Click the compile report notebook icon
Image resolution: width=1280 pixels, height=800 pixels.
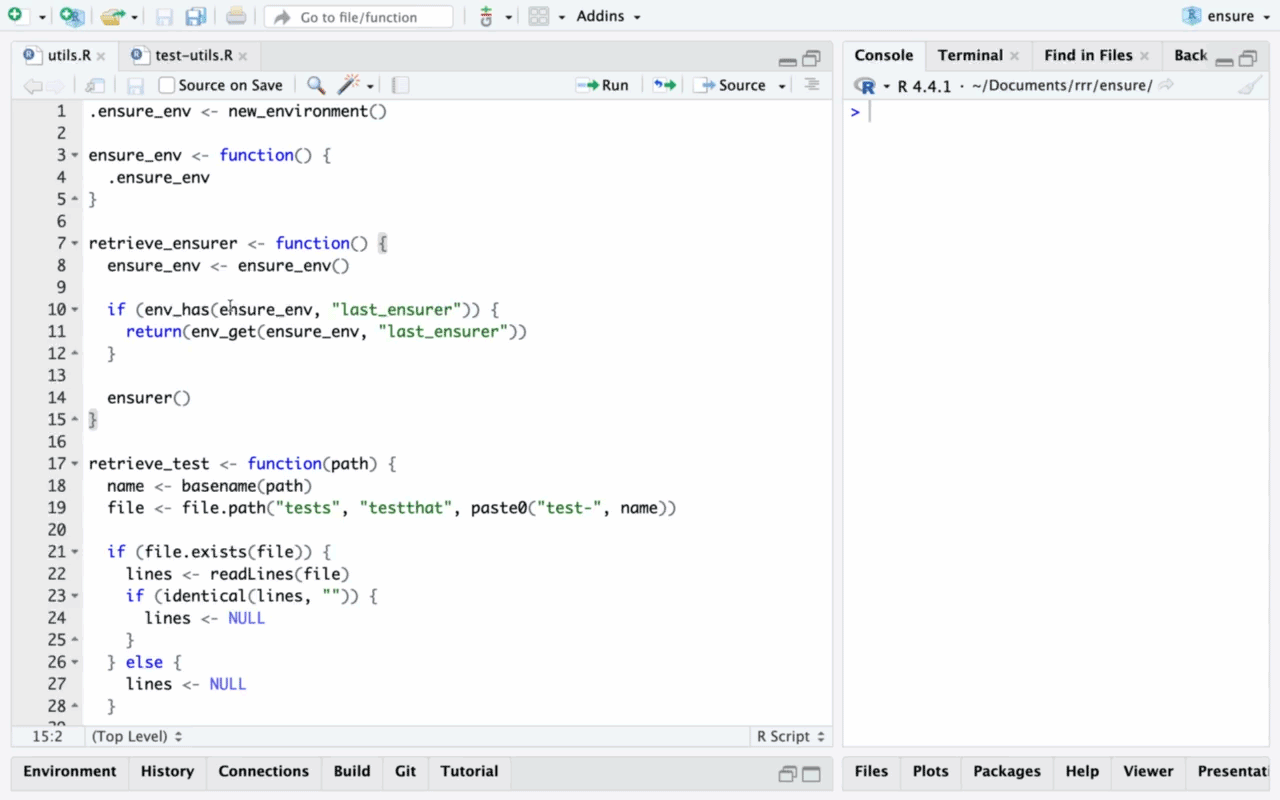pyautogui.click(x=399, y=85)
